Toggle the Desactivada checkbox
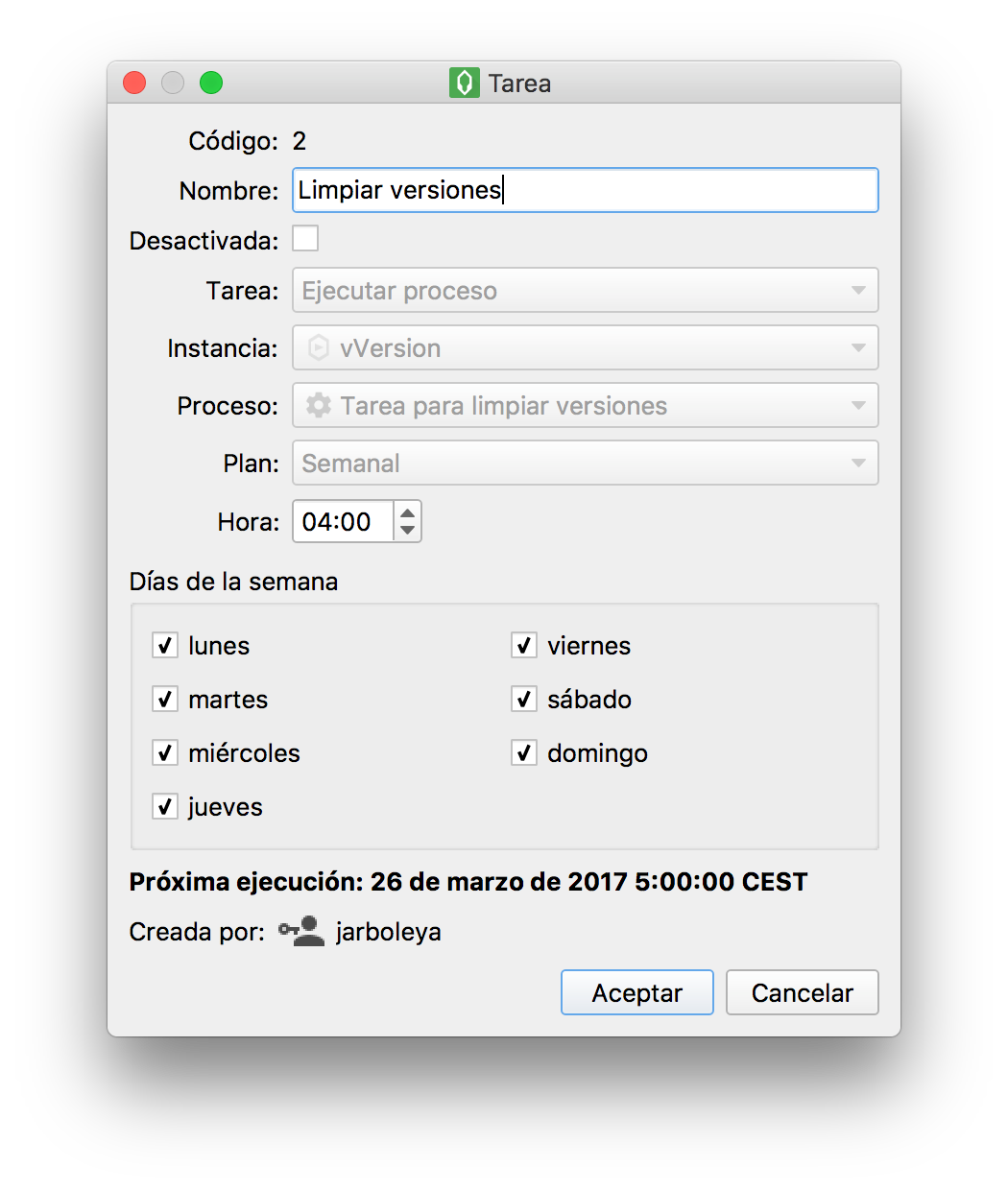Screen dimensions: 1008x1190 [x=305, y=239]
